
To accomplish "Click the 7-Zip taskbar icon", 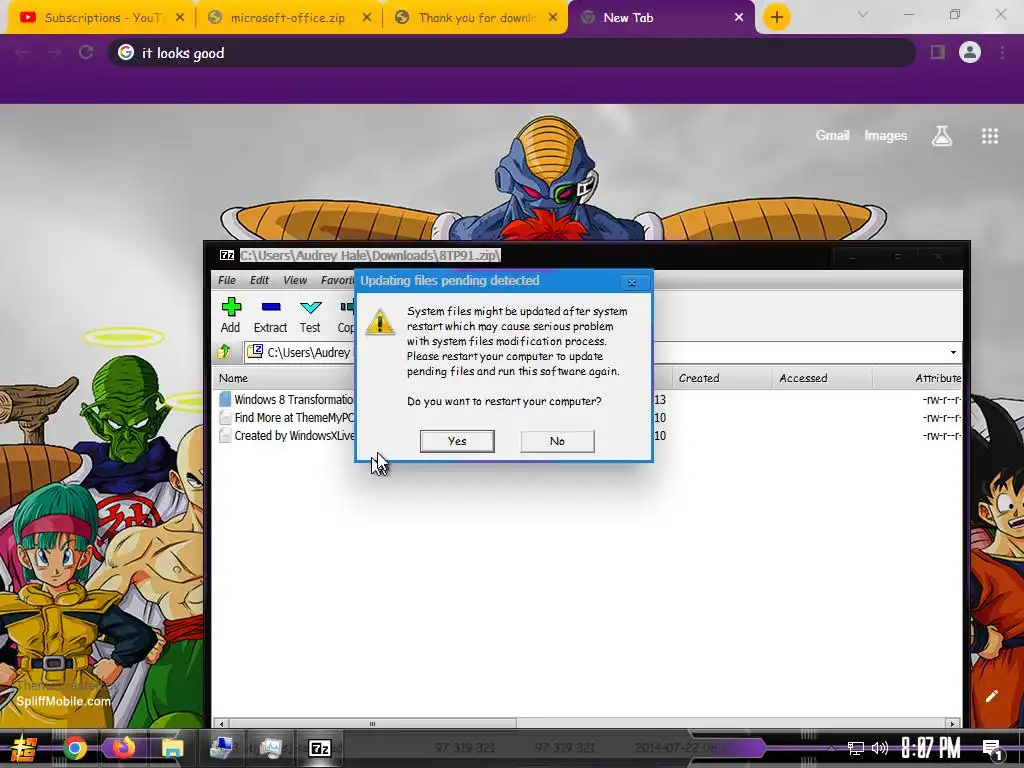I will click(319, 748).
